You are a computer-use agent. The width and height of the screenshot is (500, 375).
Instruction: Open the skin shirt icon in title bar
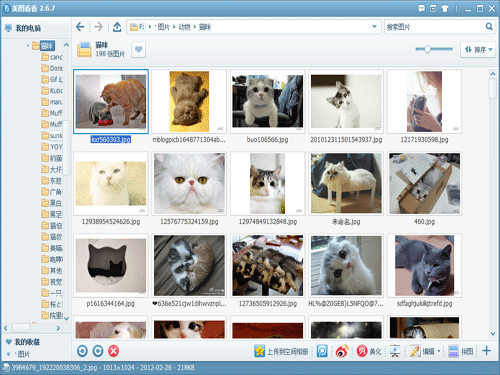(445, 9)
